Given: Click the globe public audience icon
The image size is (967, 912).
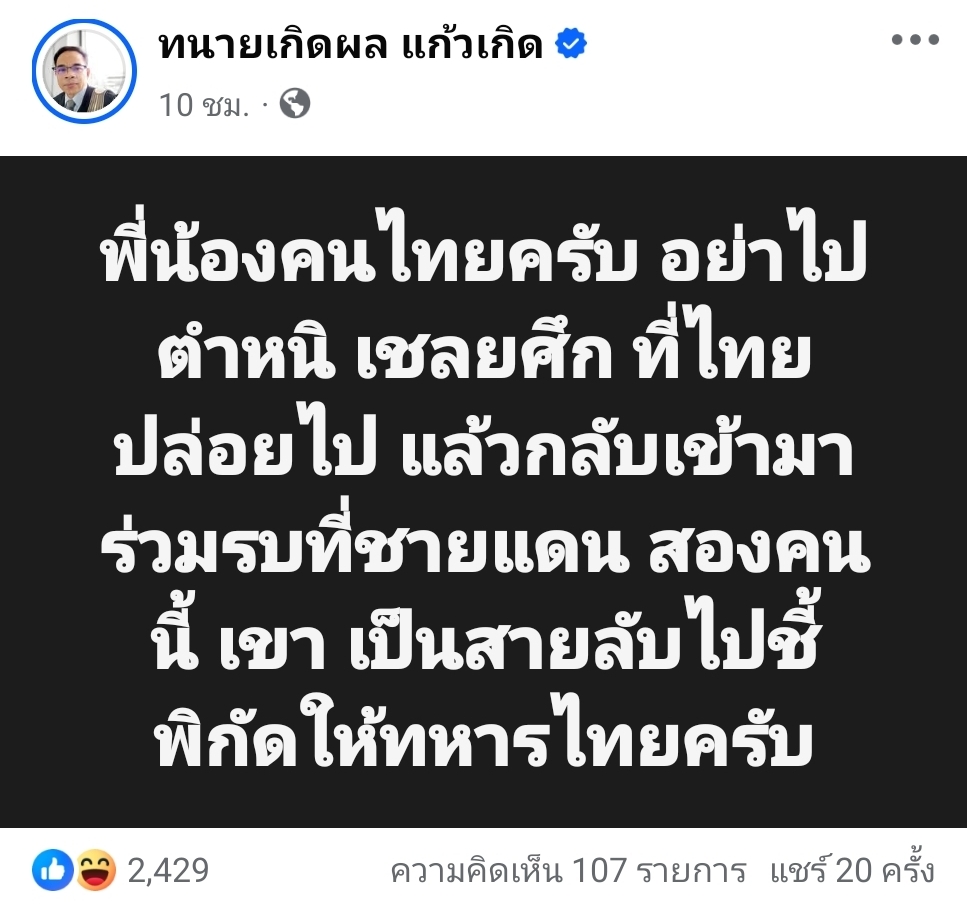Looking at the screenshot, I should [295, 104].
